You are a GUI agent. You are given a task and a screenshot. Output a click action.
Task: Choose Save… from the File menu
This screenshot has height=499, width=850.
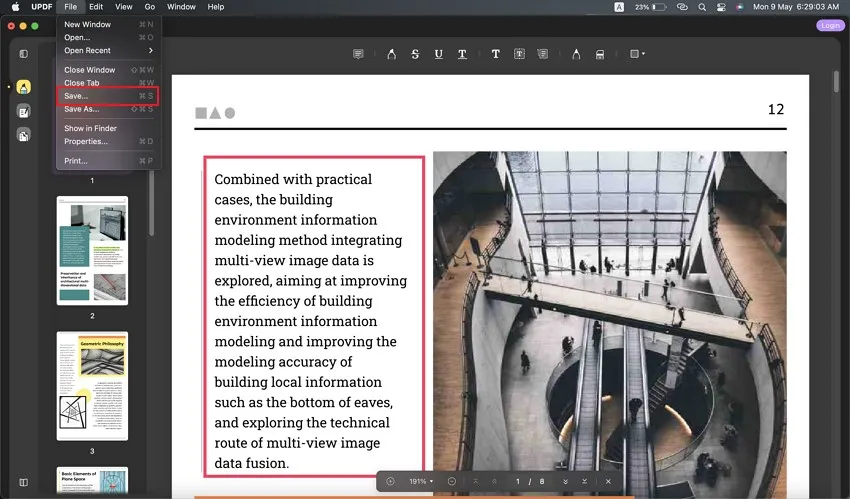[x=107, y=96]
